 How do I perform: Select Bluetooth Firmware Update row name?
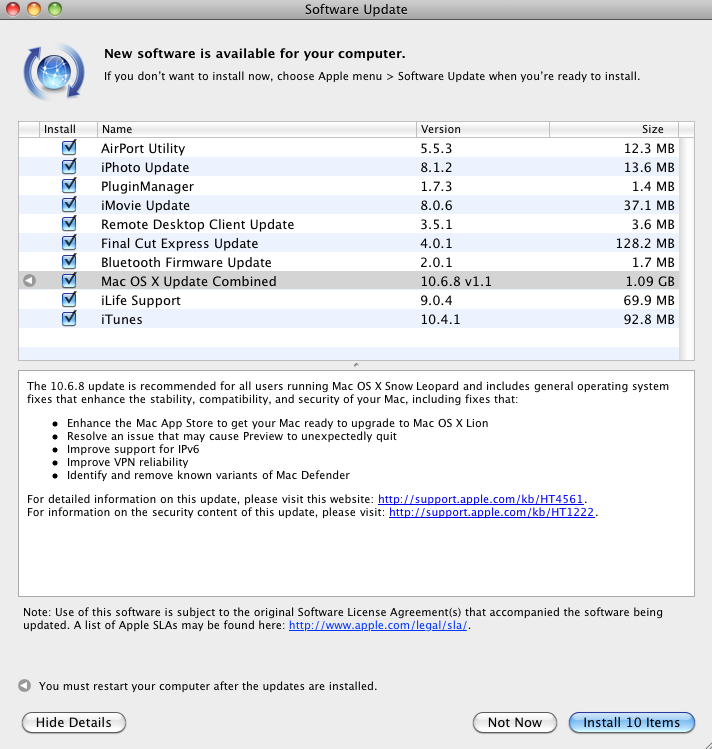tap(186, 262)
